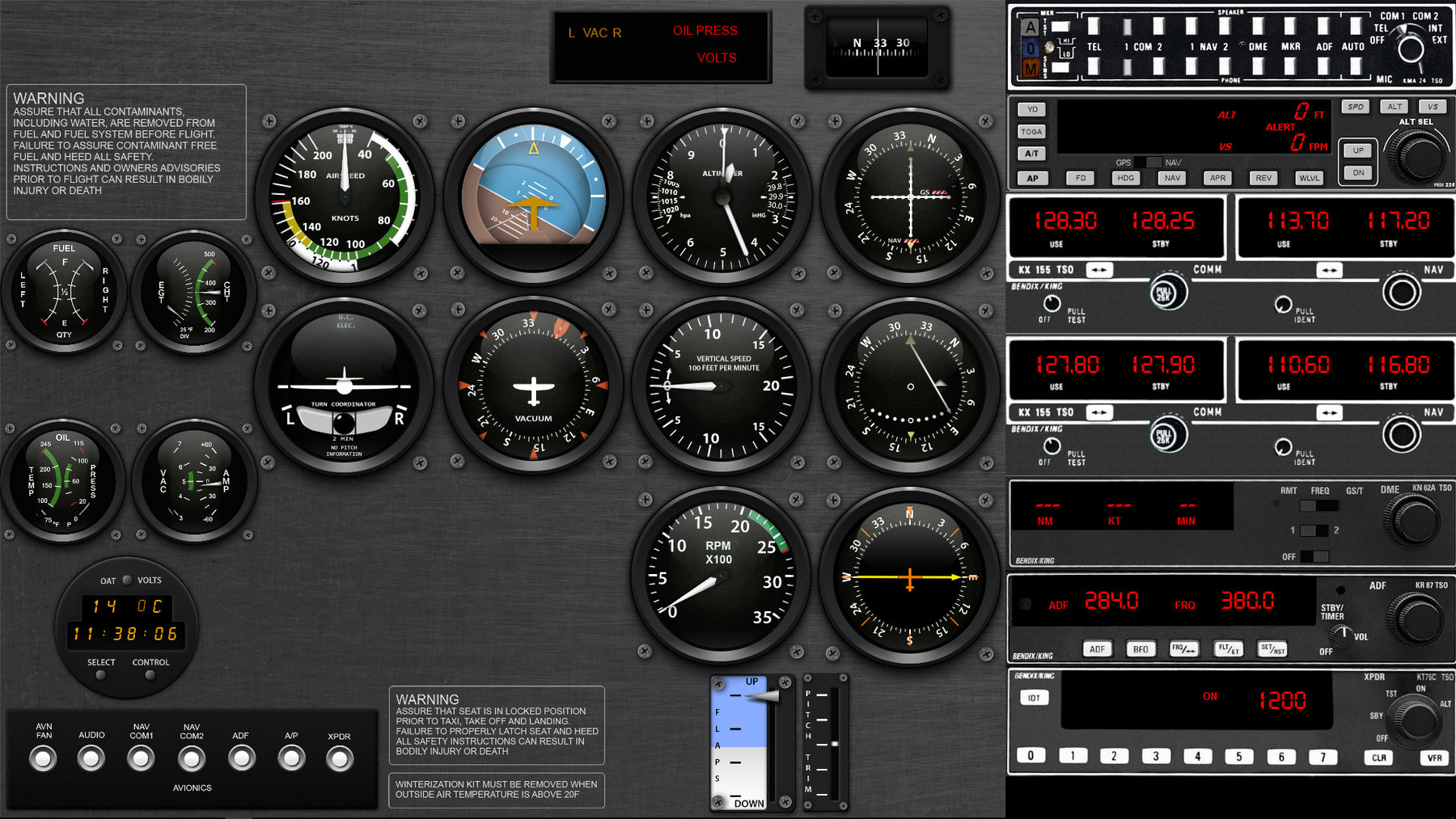Click the autopilot DN button

click(1358, 172)
